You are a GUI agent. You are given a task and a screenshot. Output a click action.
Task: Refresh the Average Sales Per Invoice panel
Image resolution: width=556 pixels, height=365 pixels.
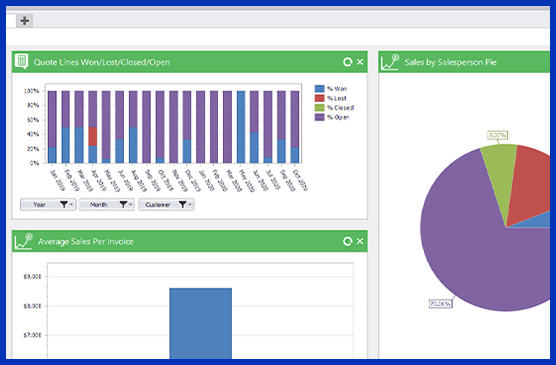tap(348, 241)
